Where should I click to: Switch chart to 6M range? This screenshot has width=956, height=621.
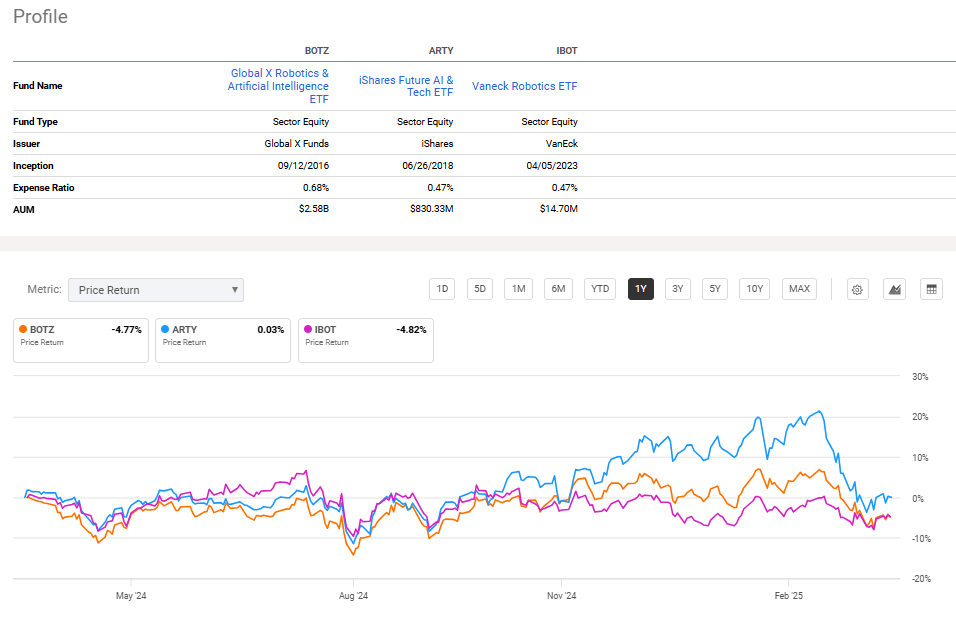558,289
